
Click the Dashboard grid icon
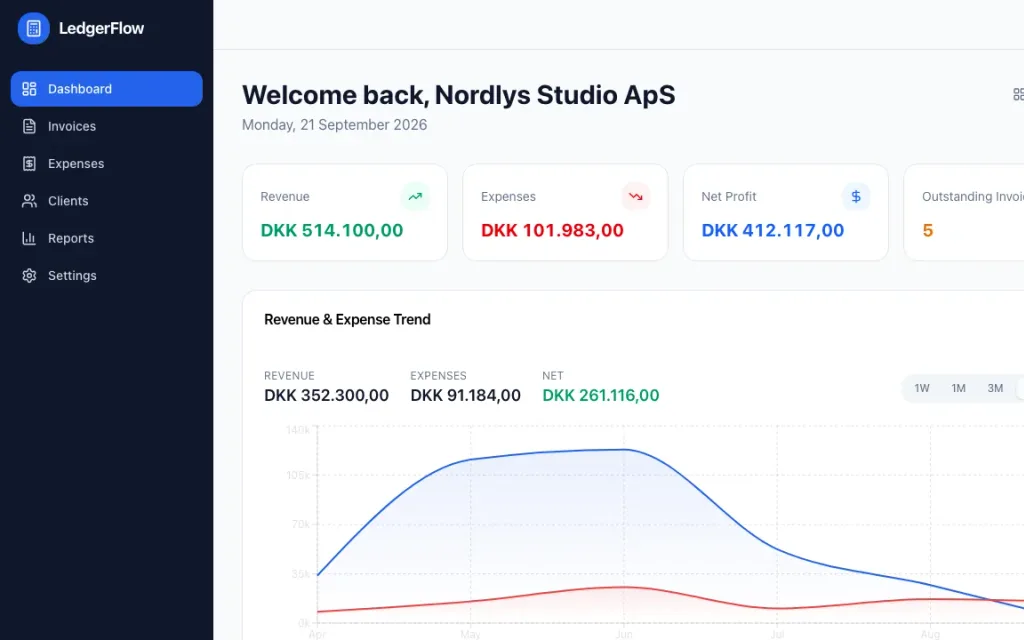click(29, 89)
